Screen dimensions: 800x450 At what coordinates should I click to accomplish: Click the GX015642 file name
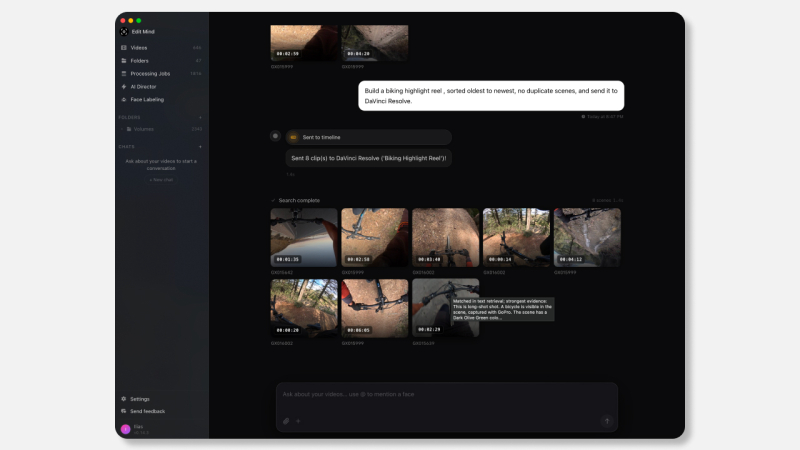pos(282,272)
